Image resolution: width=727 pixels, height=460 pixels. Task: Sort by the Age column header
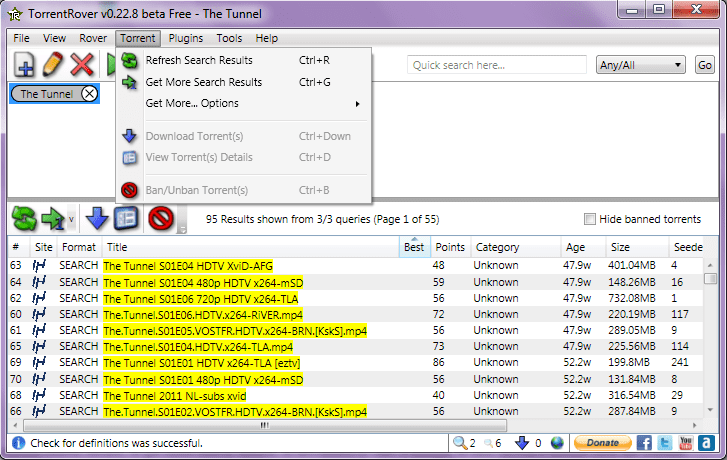tap(583, 247)
